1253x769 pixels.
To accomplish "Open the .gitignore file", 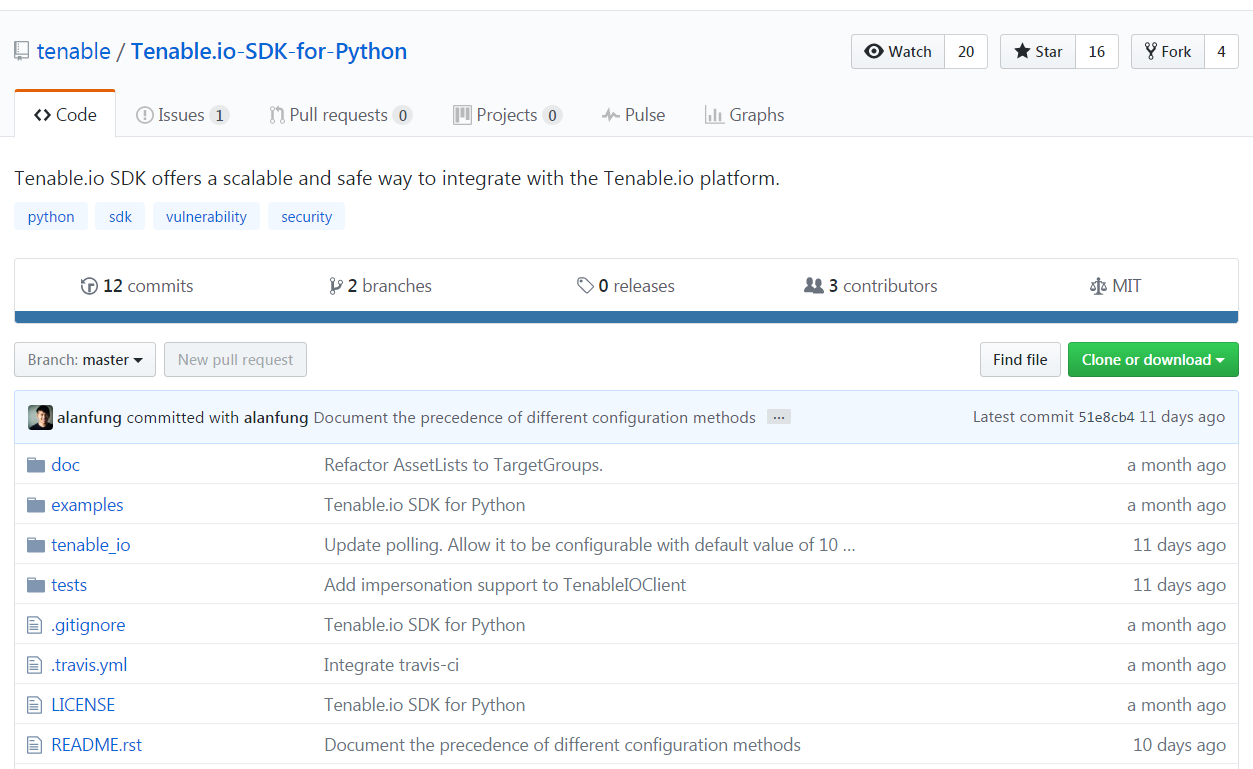I will point(88,625).
